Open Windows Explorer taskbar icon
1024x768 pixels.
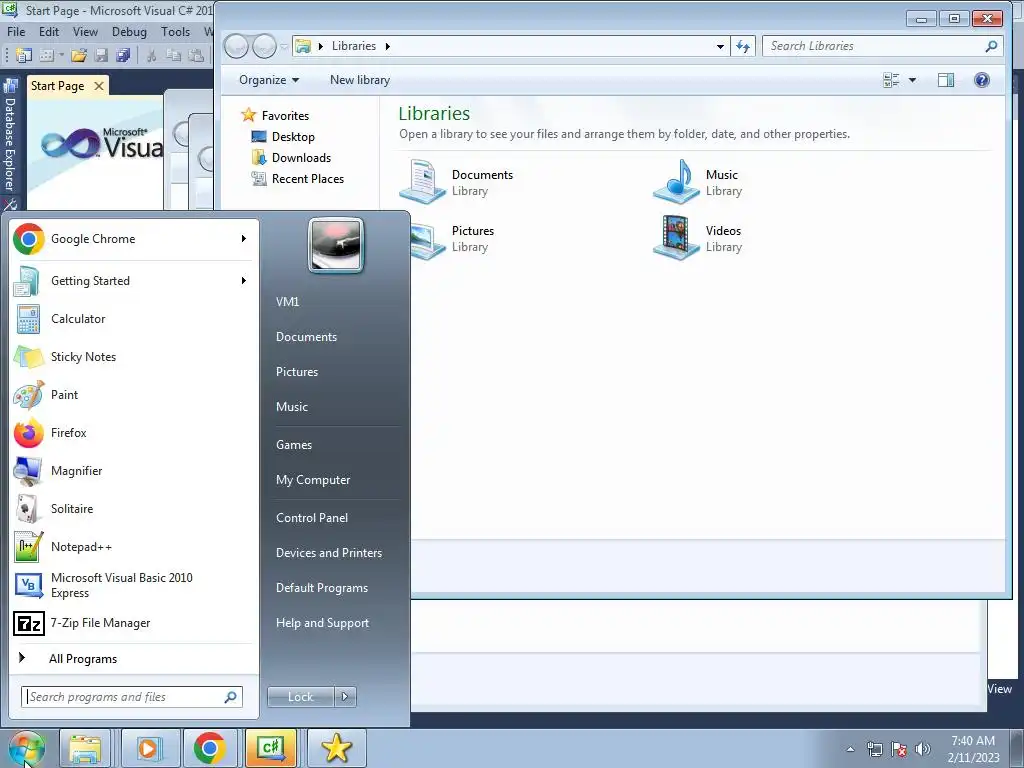[x=85, y=748]
